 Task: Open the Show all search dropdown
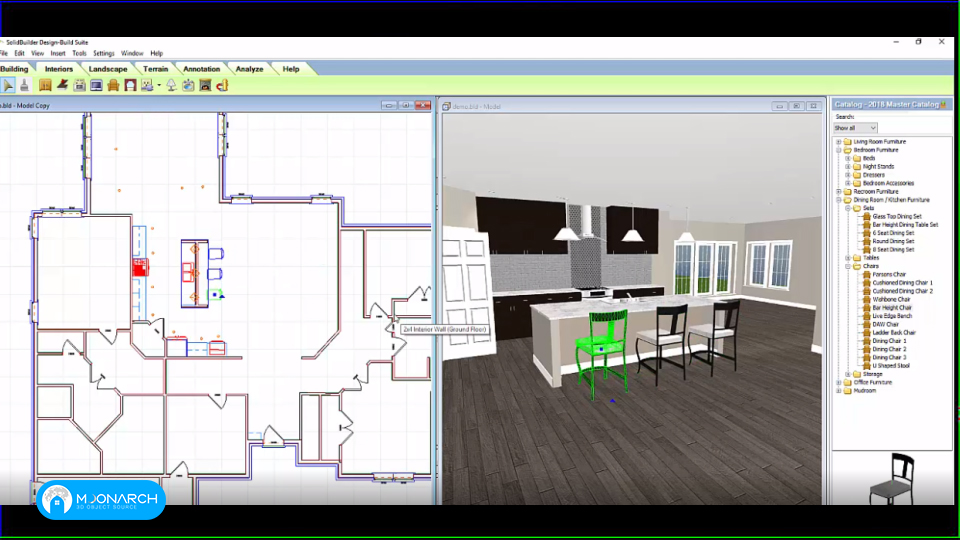[x=855, y=128]
